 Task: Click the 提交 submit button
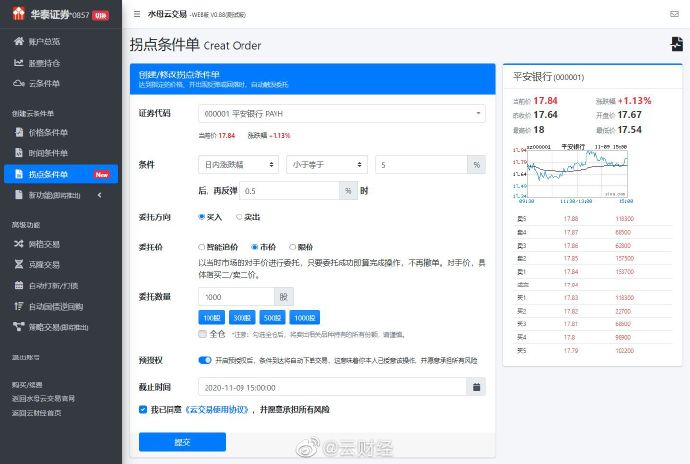coord(182,441)
